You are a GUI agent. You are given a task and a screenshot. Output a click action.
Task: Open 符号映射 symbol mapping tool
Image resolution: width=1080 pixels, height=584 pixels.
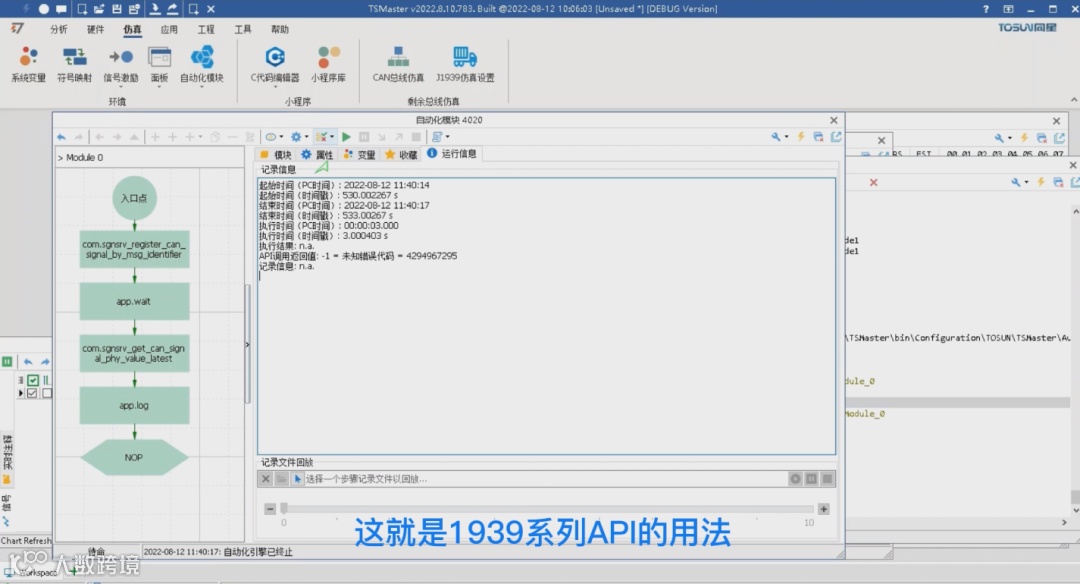[74, 64]
